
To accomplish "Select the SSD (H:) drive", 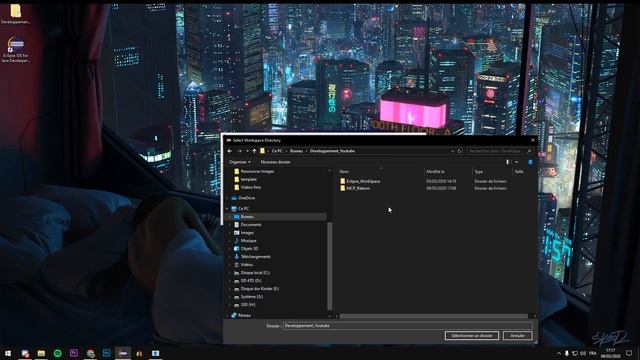I will click(244, 305).
